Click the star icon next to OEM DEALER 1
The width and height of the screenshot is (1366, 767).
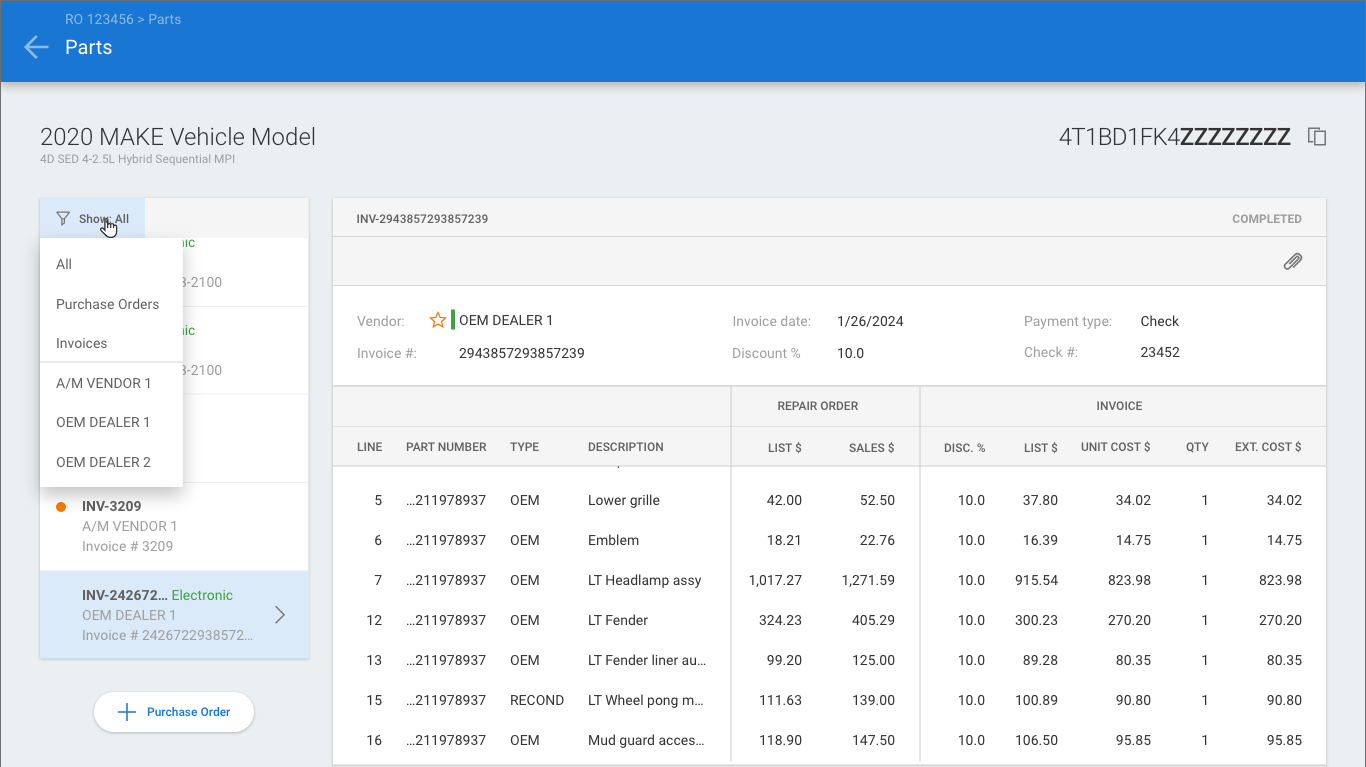[437, 320]
